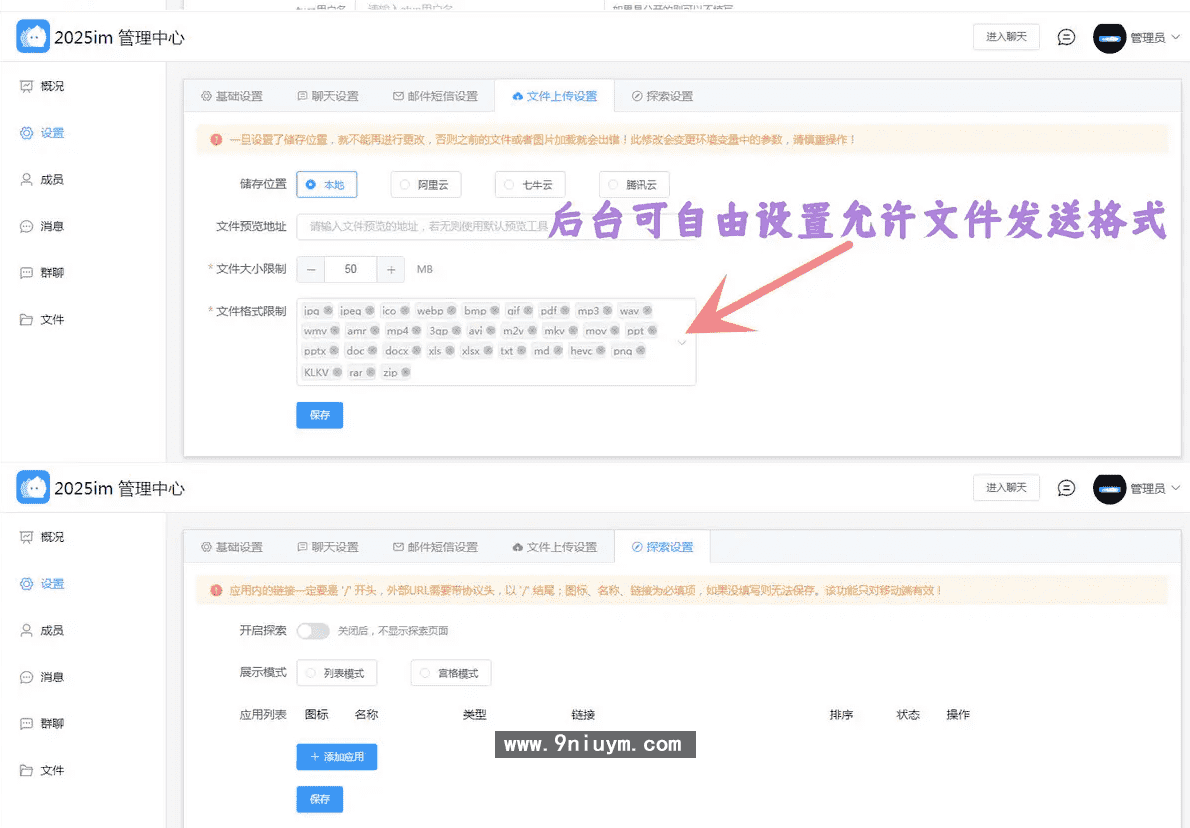Switch to the 邮件短信设置 tab
This screenshot has width=1190, height=828.
[x=436, y=96]
